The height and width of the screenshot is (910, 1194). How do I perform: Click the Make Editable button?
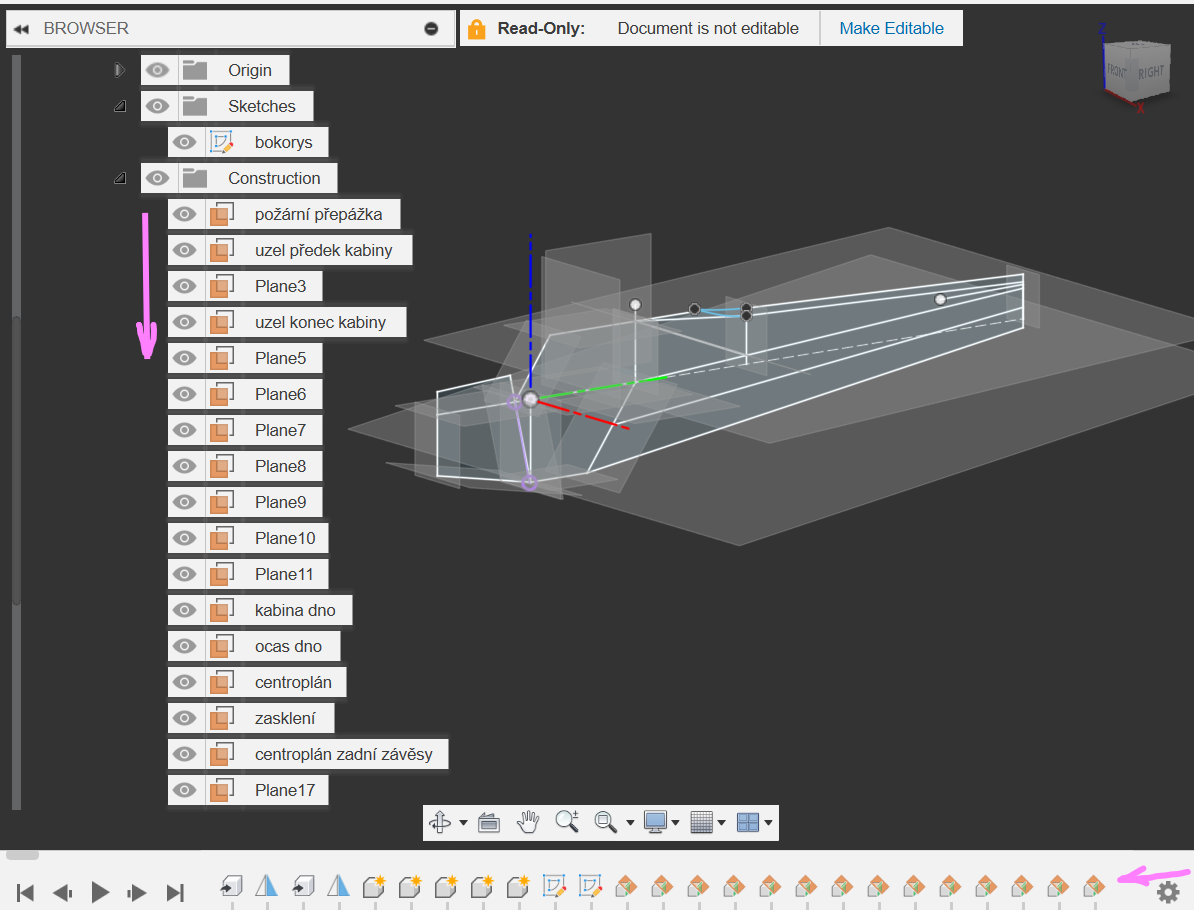click(891, 28)
